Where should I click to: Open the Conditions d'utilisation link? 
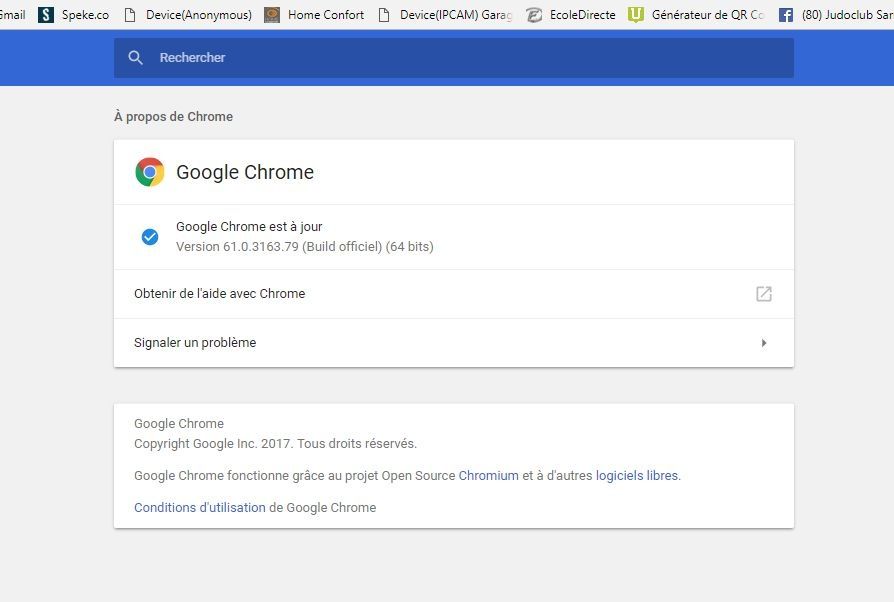pyautogui.click(x=200, y=507)
